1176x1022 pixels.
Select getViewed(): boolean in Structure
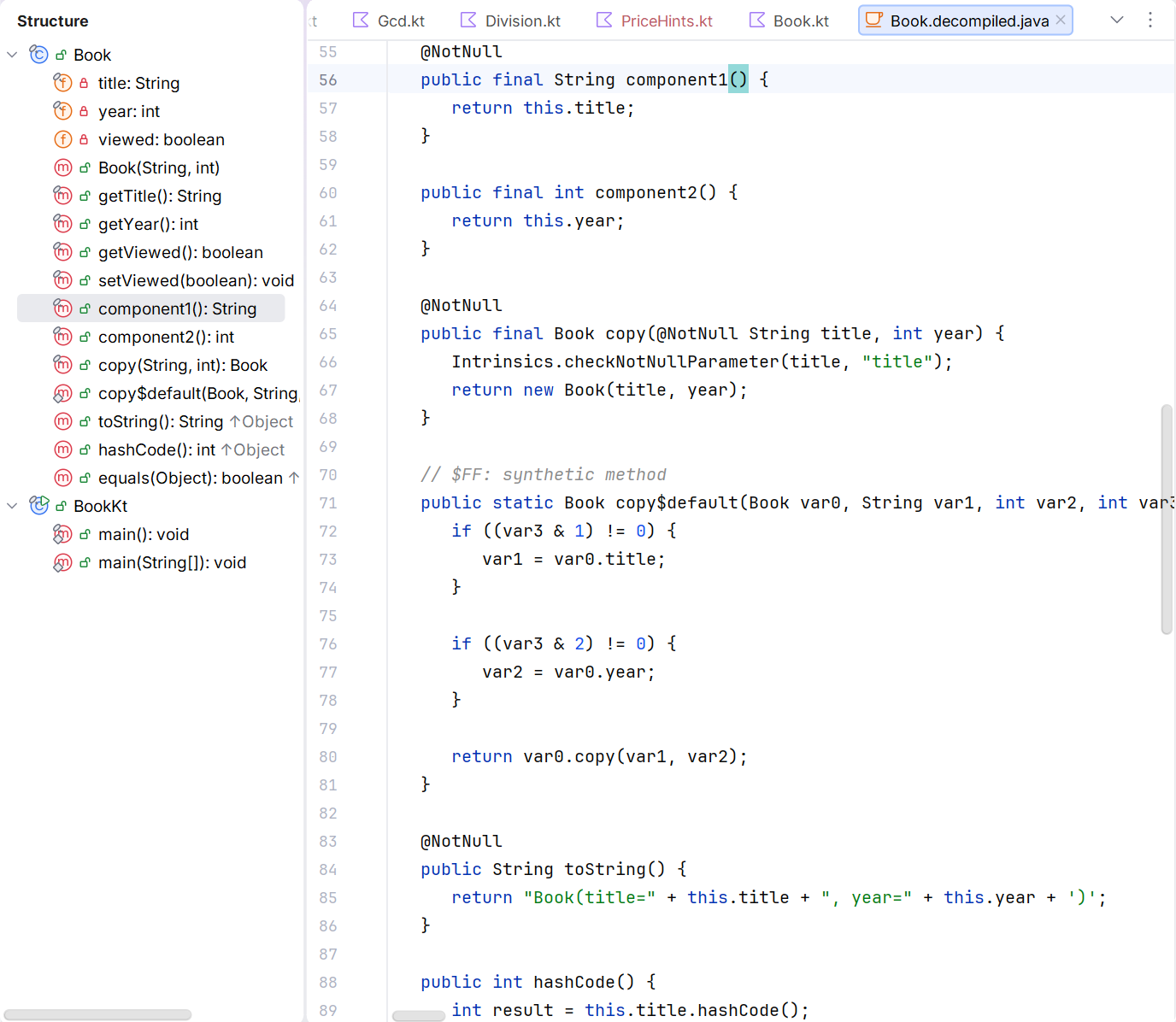pos(180,252)
